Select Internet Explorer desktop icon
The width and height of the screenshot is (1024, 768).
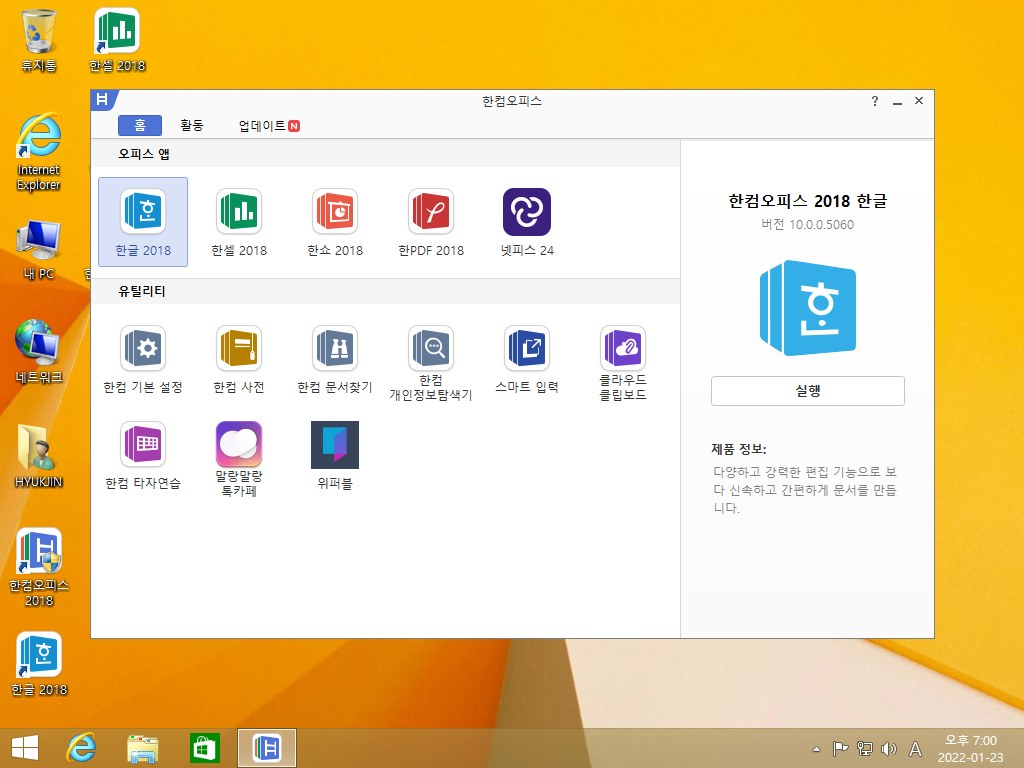39,152
